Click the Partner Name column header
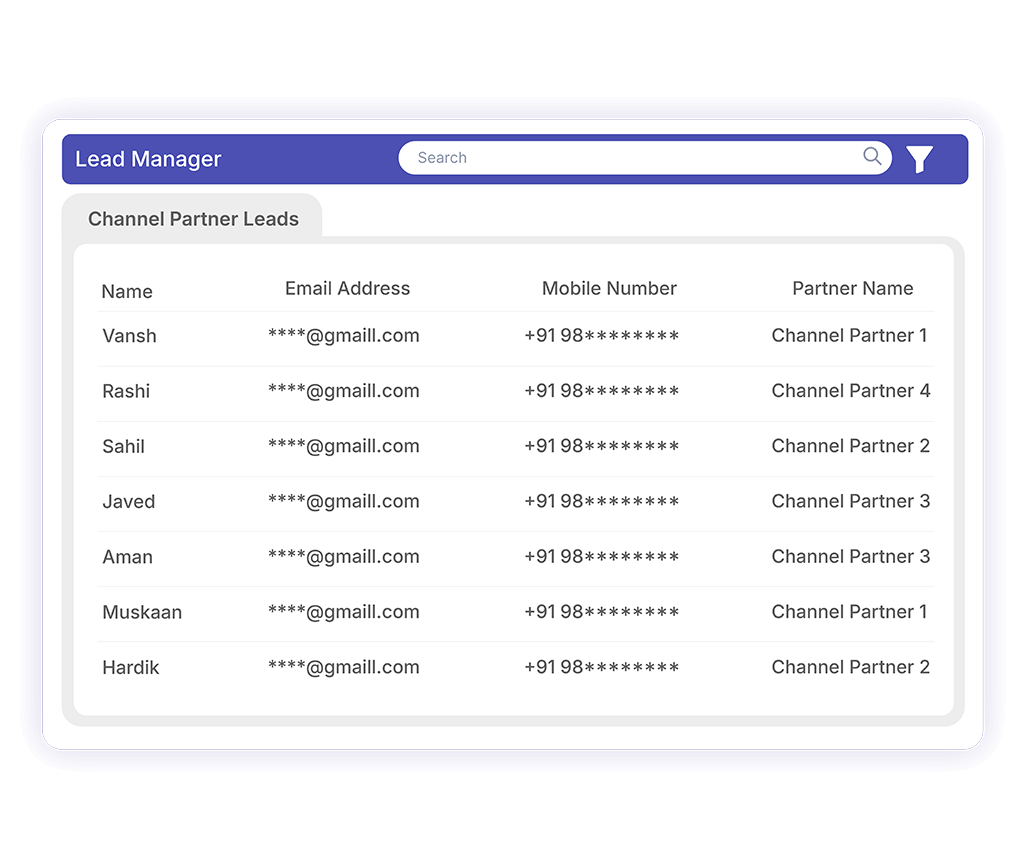The width and height of the screenshot is (1024, 867). [852, 288]
